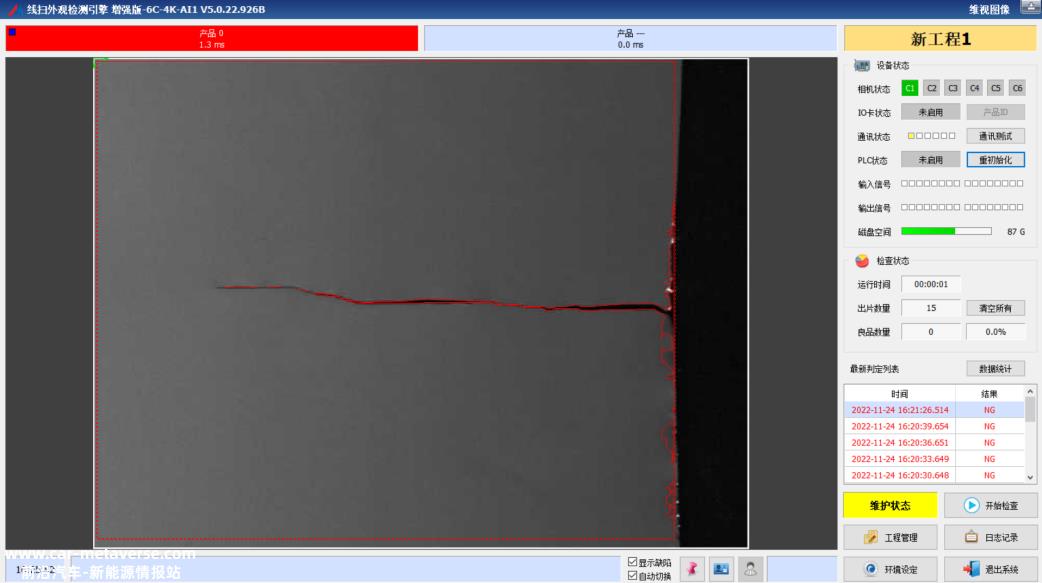Click the 87 G disk space value
This screenshot has width=1042, height=583.
[1015, 231]
